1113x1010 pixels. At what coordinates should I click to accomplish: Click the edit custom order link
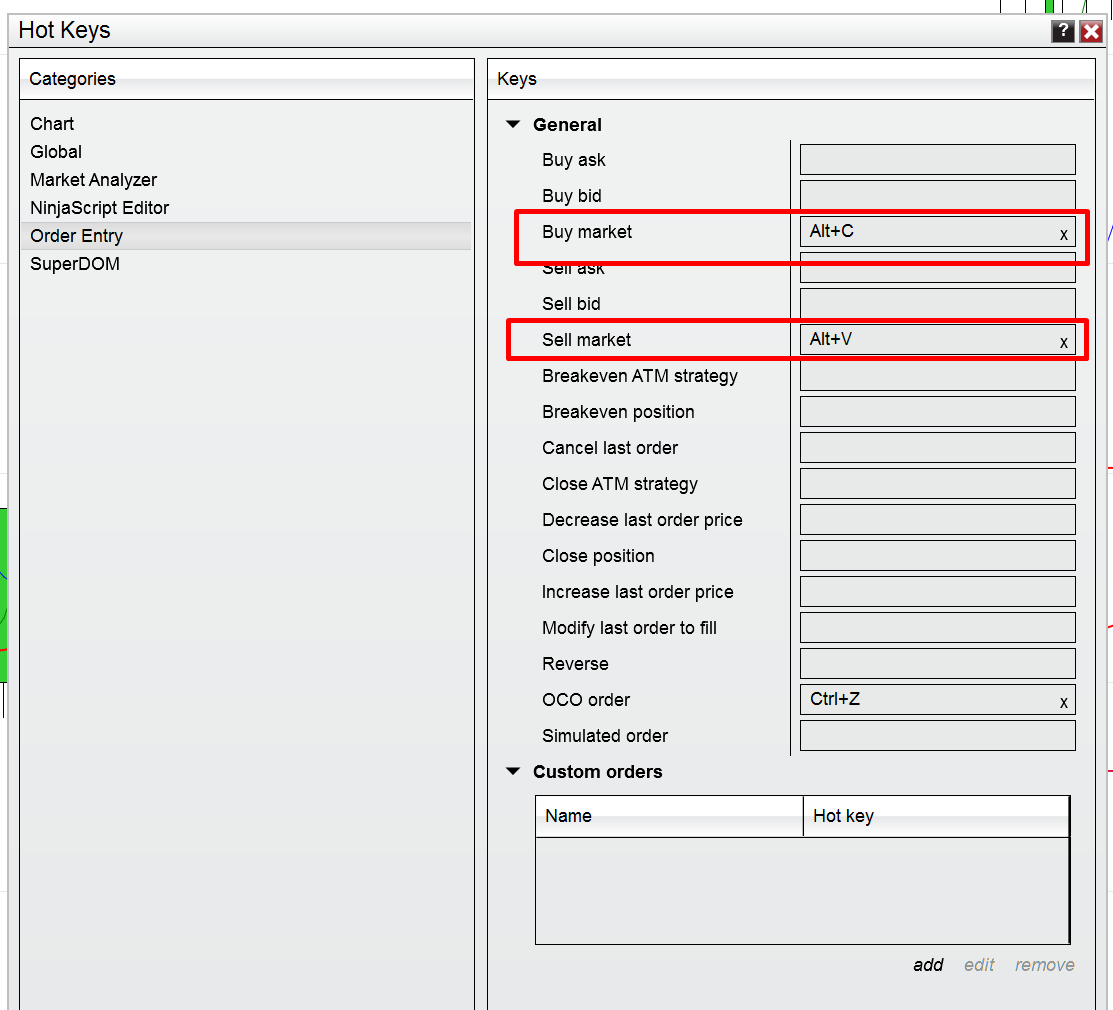coord(979,965)
